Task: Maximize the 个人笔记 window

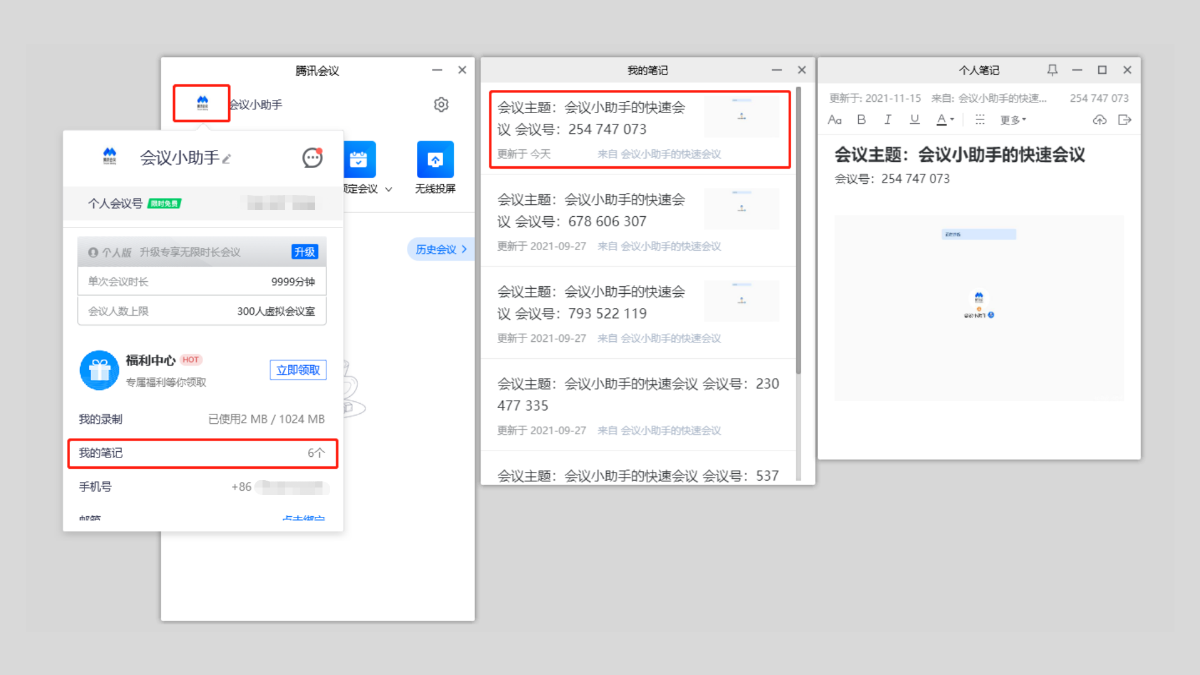Action: point(1102,70)
